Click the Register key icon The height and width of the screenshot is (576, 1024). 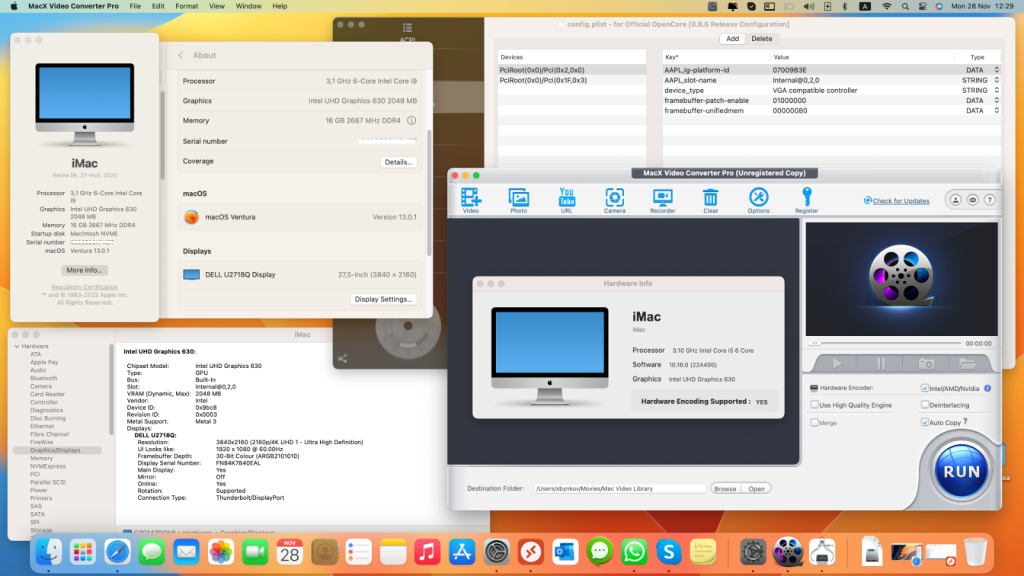pos(806,199)
